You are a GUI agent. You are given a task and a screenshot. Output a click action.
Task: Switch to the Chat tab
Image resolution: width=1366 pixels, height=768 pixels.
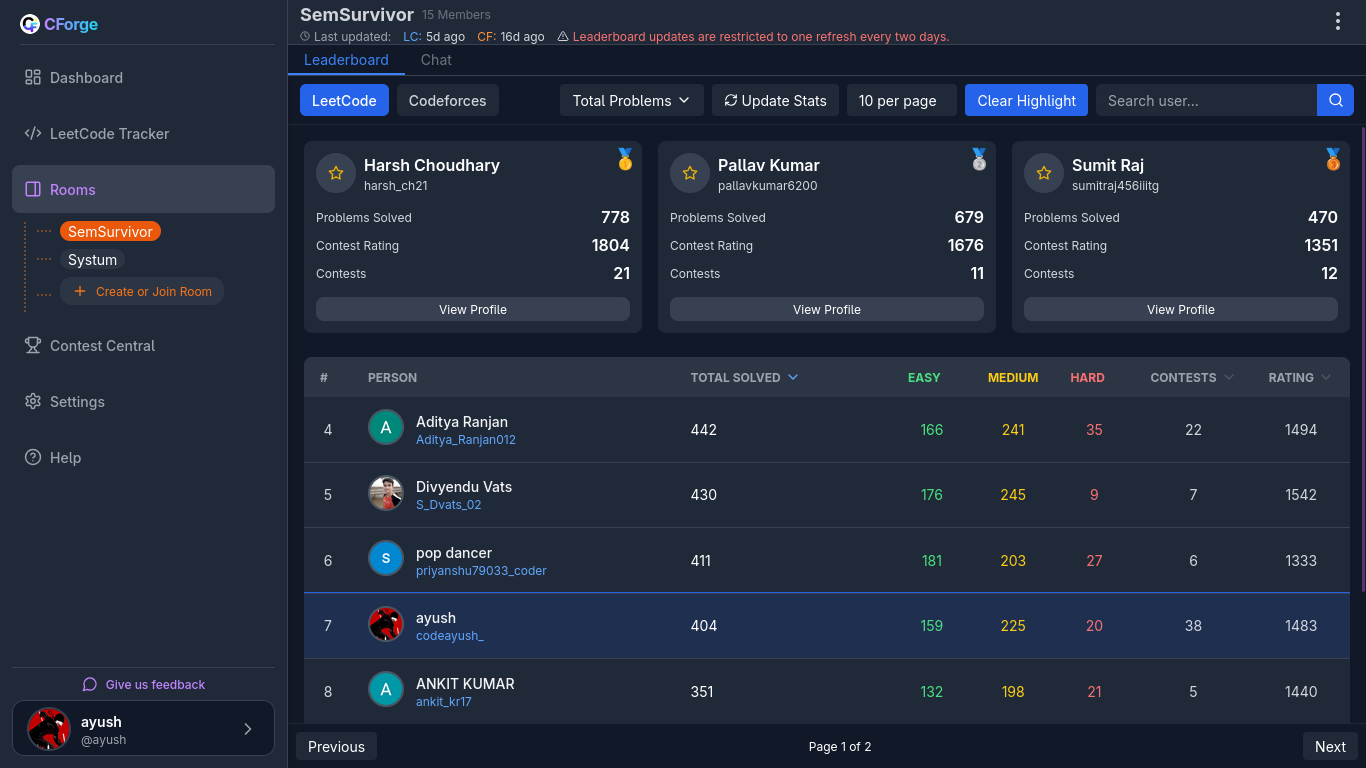[435, 60]
